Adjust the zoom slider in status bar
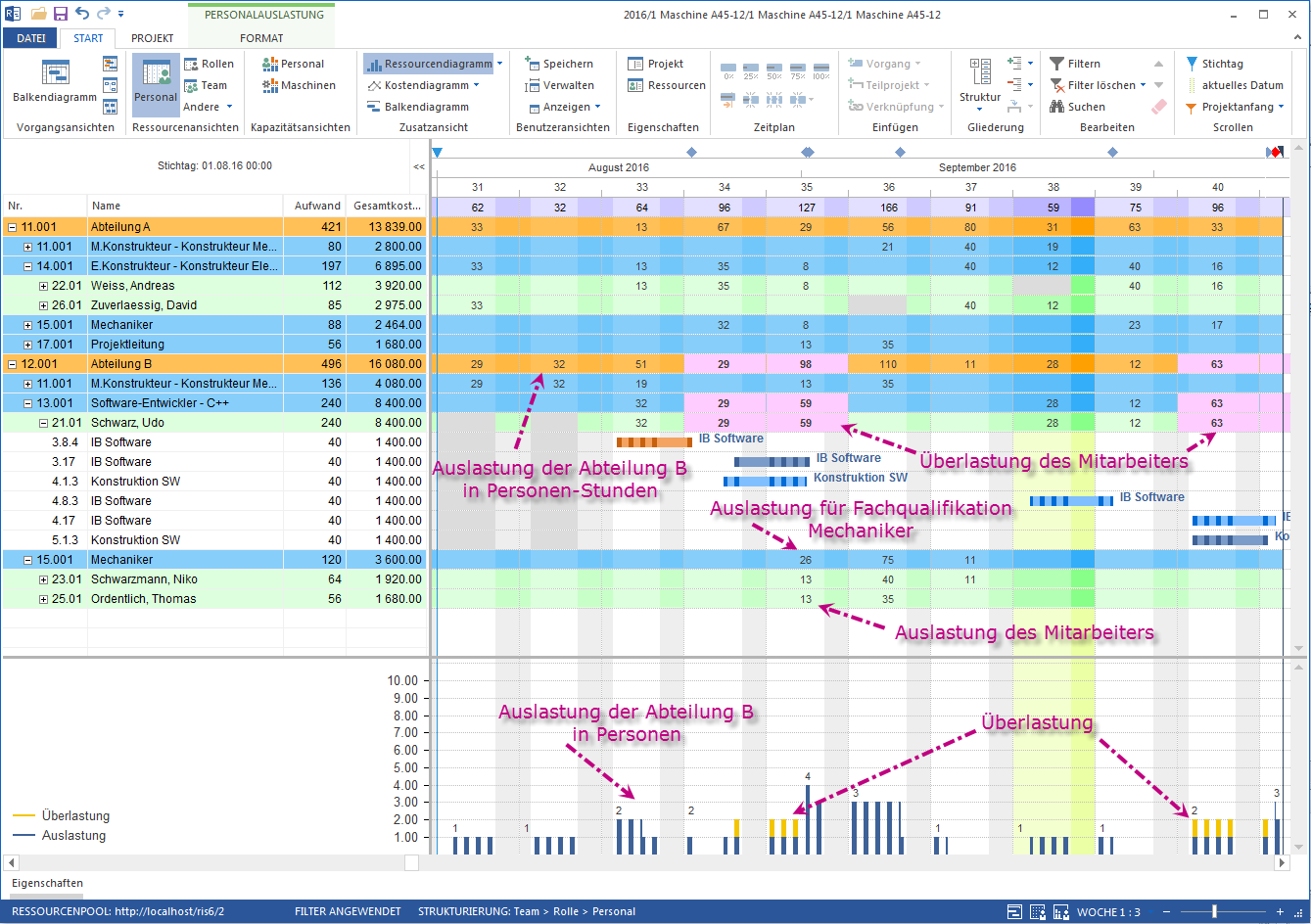Viewport: 1311px width, 924px height. (x=1214, y=911)
